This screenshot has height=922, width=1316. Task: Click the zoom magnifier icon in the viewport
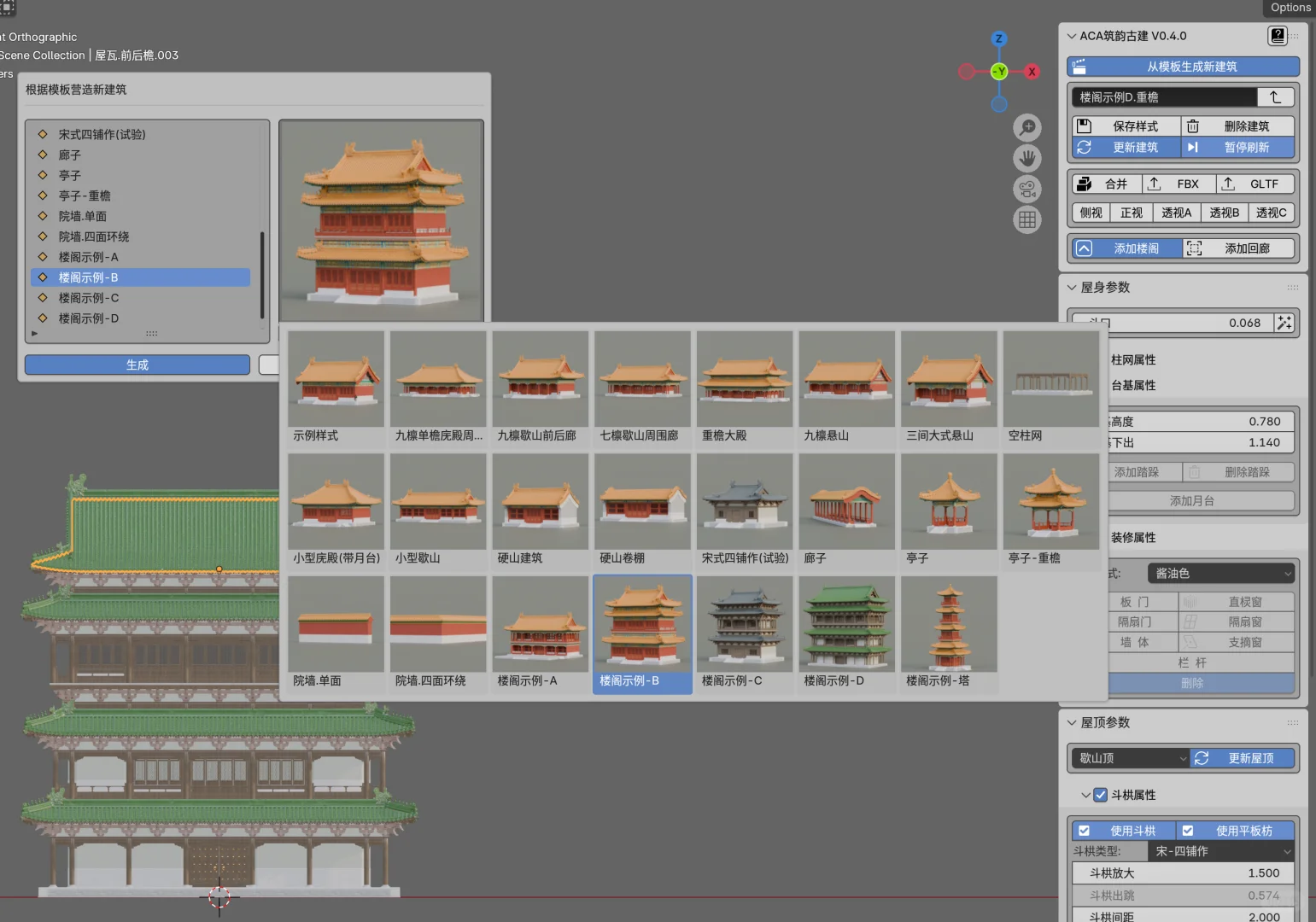[1027, 127]
